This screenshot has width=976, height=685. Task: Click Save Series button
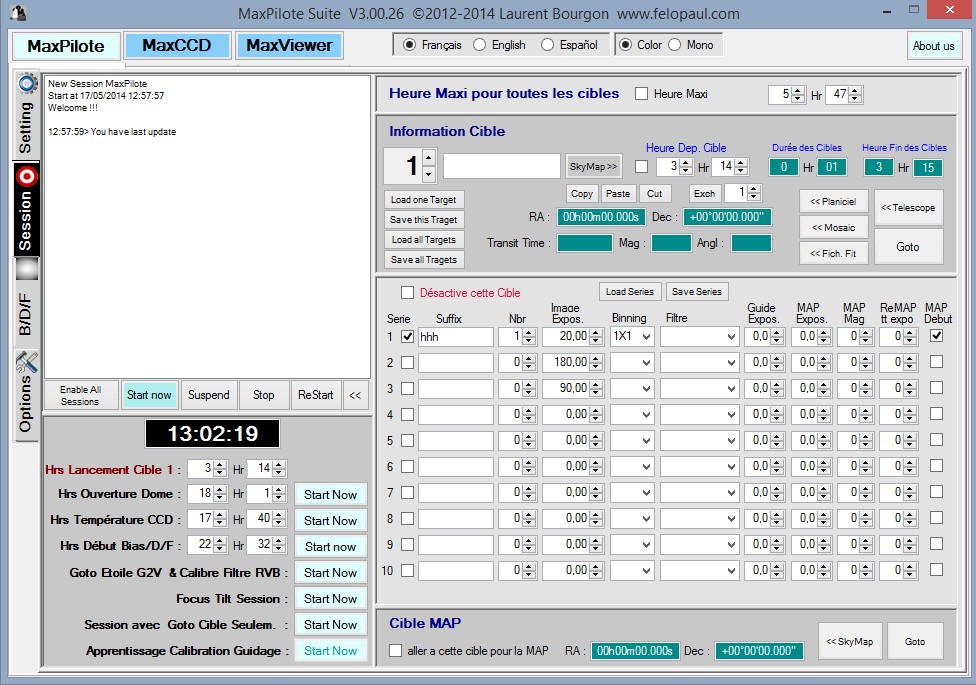point(697,291)
